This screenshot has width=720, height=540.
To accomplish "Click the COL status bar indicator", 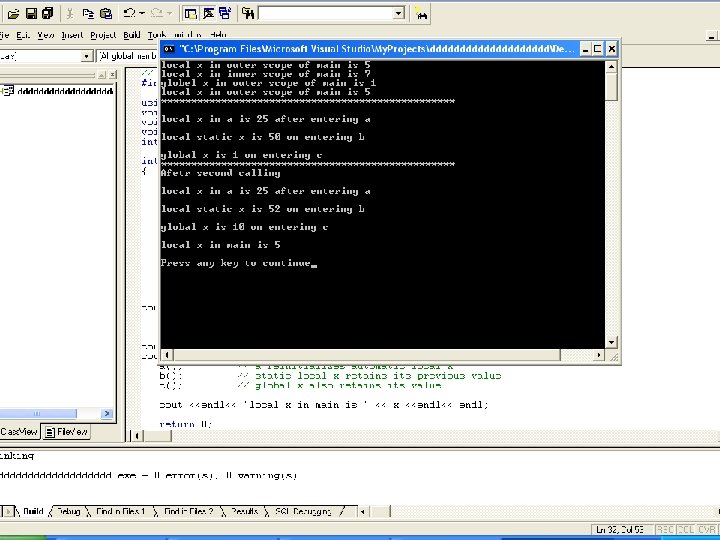I will pyautogui.click(x=686, y=529).
